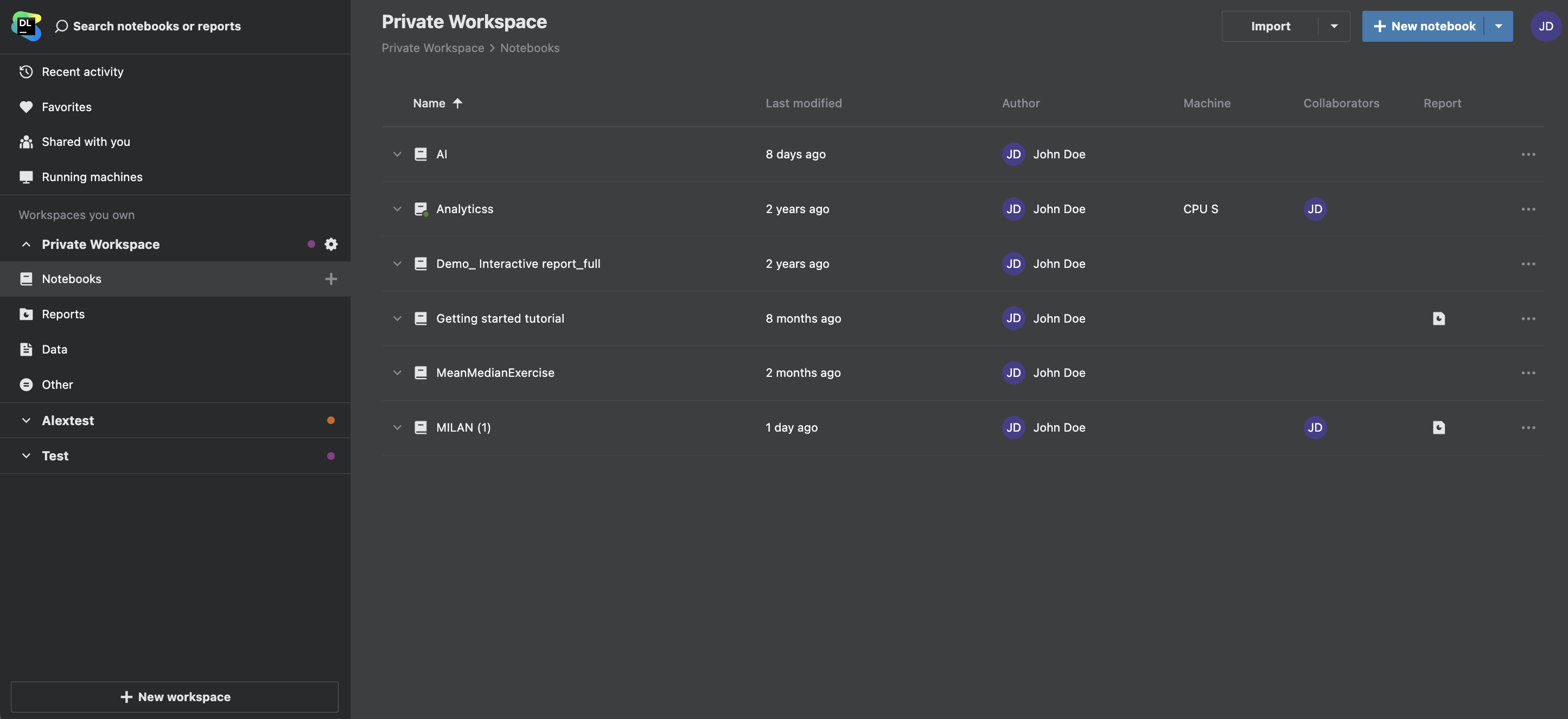This screenshot has width=1568, height=719.
Task: Open the Import dropdown arrow
Action: 1334,26
